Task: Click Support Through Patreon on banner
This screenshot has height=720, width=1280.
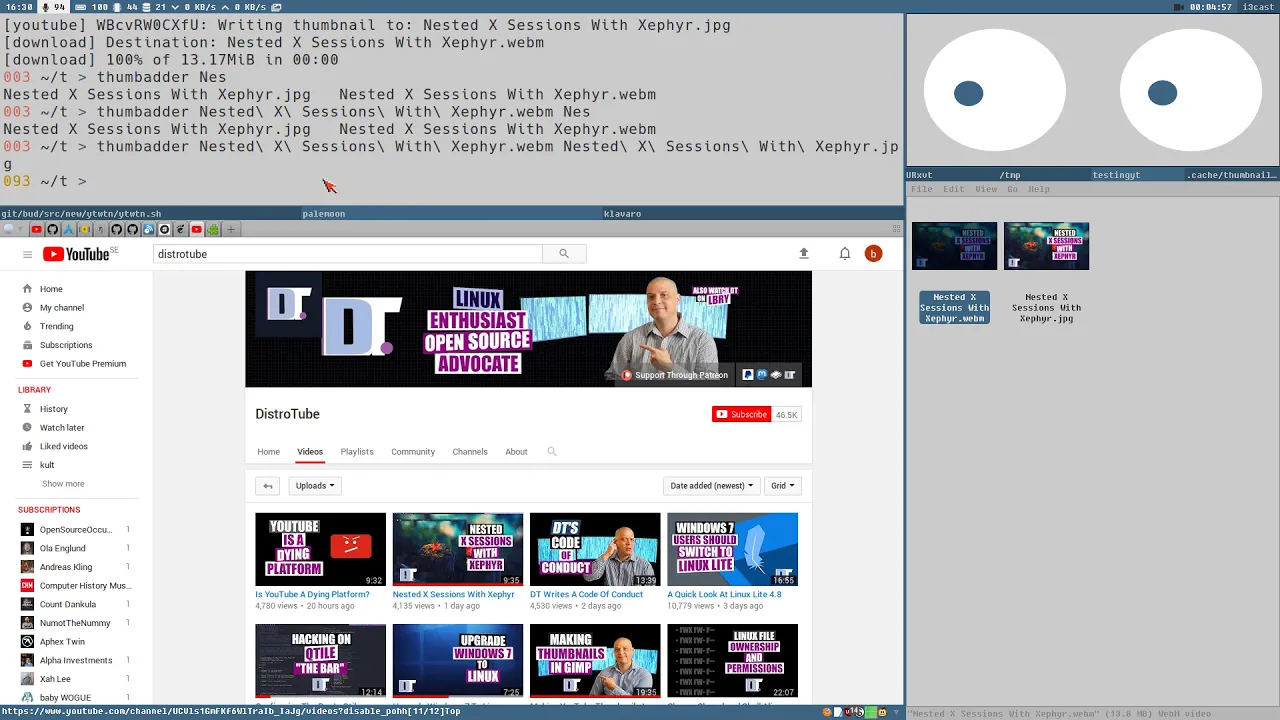Action: tap(675, 375)
